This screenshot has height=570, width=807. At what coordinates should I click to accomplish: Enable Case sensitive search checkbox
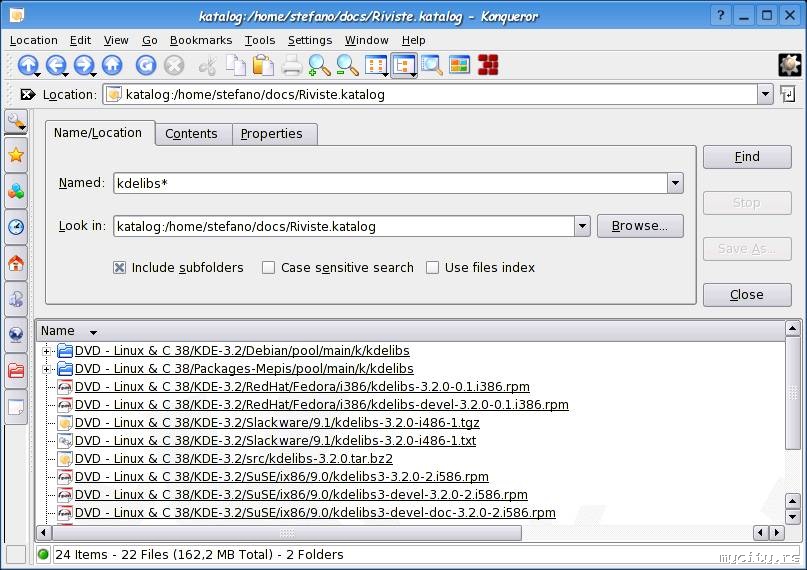click(268, 268)
